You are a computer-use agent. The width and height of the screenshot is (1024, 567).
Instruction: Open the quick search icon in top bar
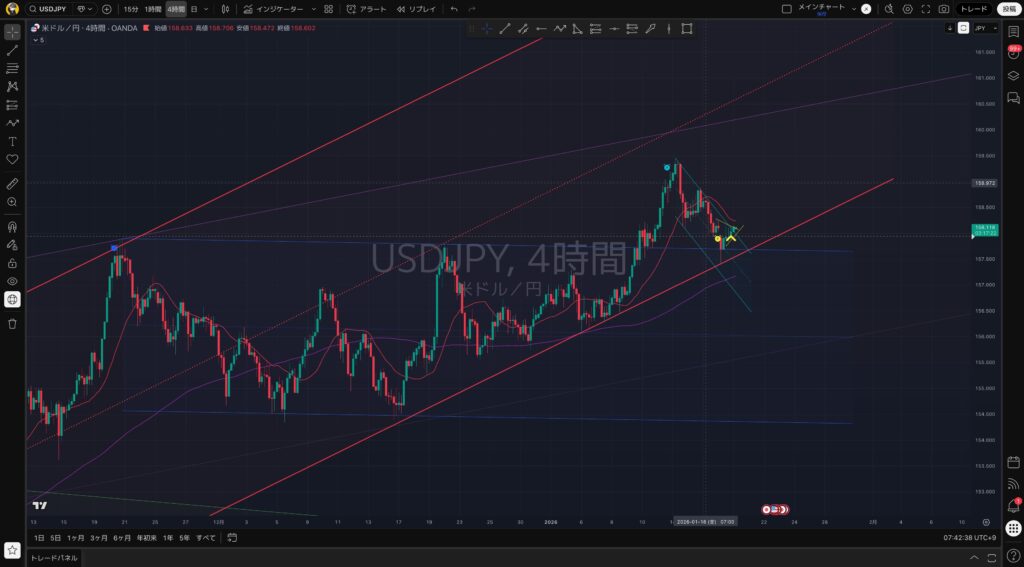coord(889,9)
